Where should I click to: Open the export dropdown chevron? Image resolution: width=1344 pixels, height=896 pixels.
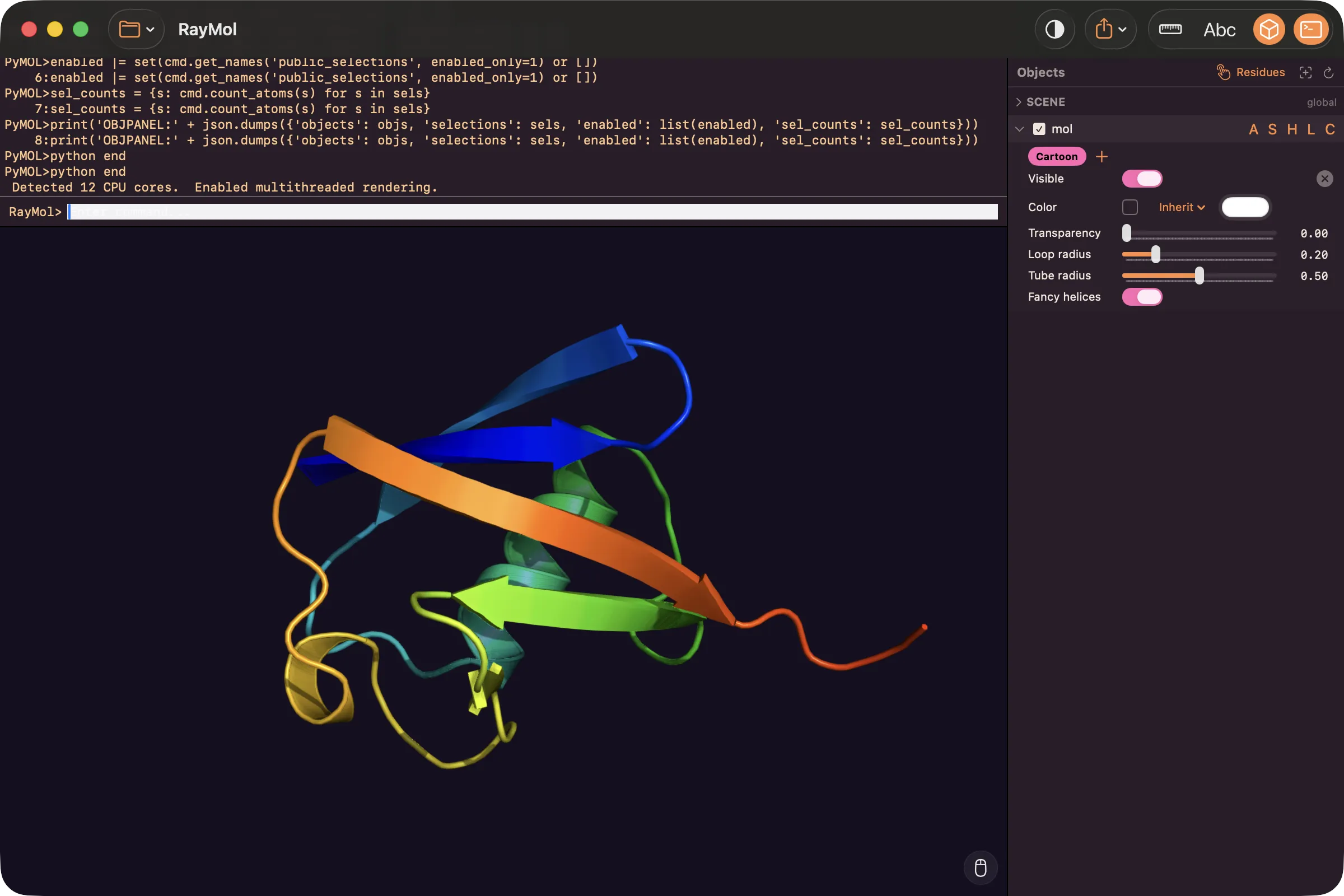pyautogui.click(x=1122, y=30)
